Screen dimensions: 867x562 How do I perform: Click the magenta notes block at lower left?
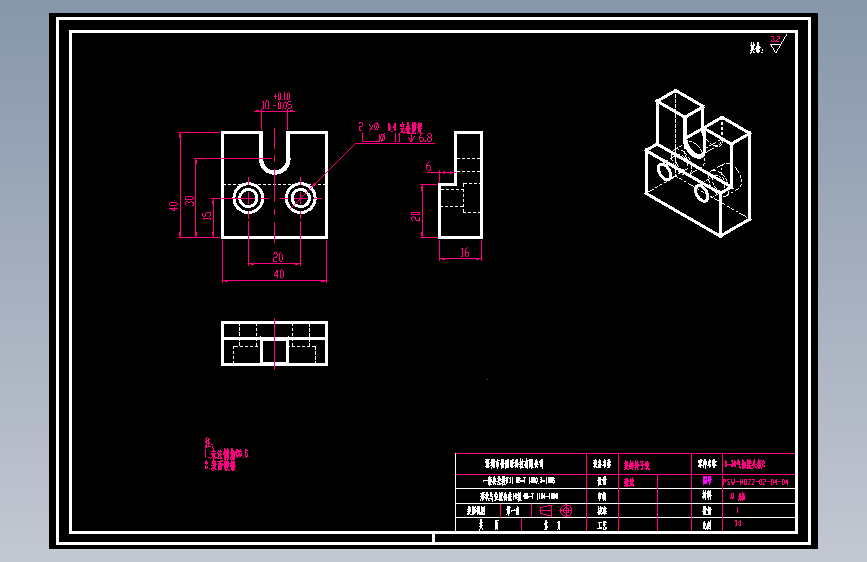[226, 454]
